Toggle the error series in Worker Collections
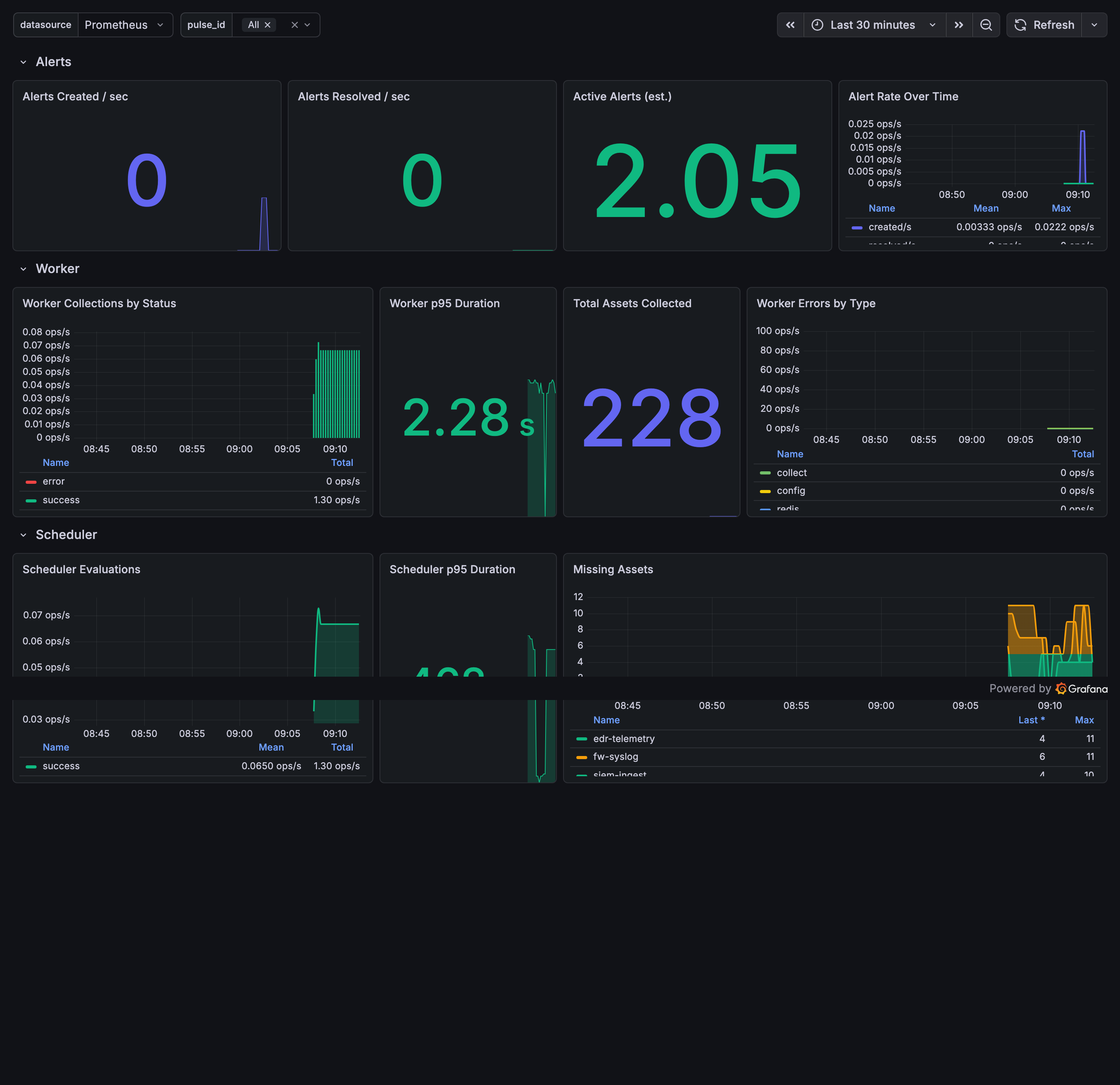The width and height of the screenshot is (1120, 1085). click(x=54, y=482)
